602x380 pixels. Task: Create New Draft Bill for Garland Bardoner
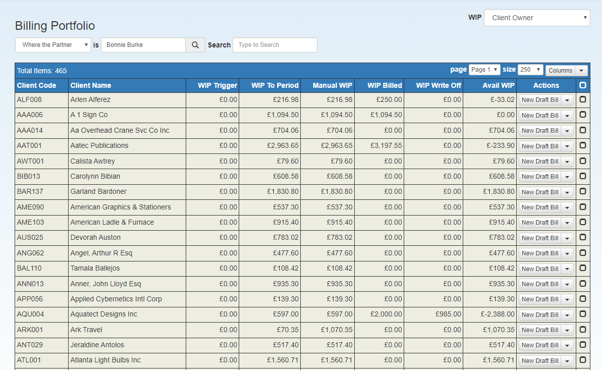540,192
